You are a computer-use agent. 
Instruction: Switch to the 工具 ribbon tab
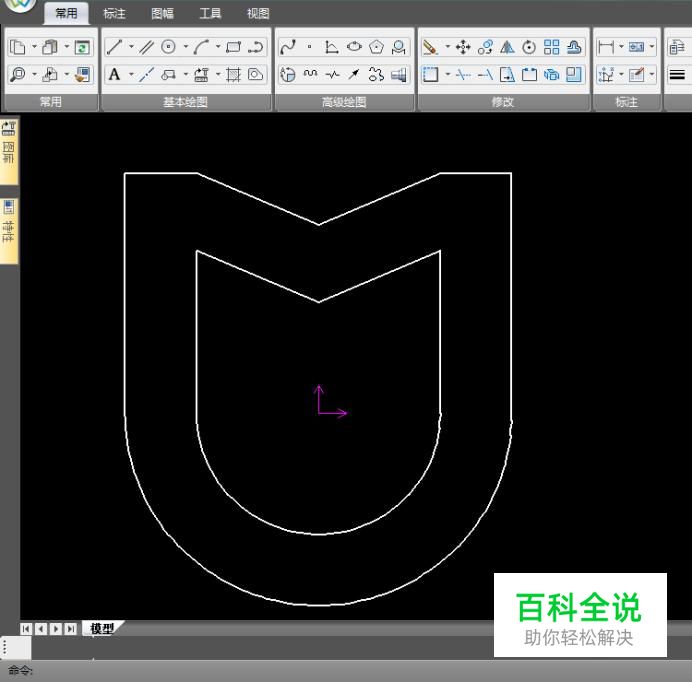click(210, 13)
